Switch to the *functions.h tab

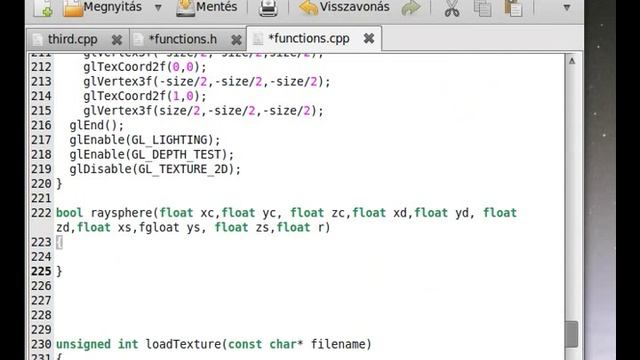pos(182,39)
